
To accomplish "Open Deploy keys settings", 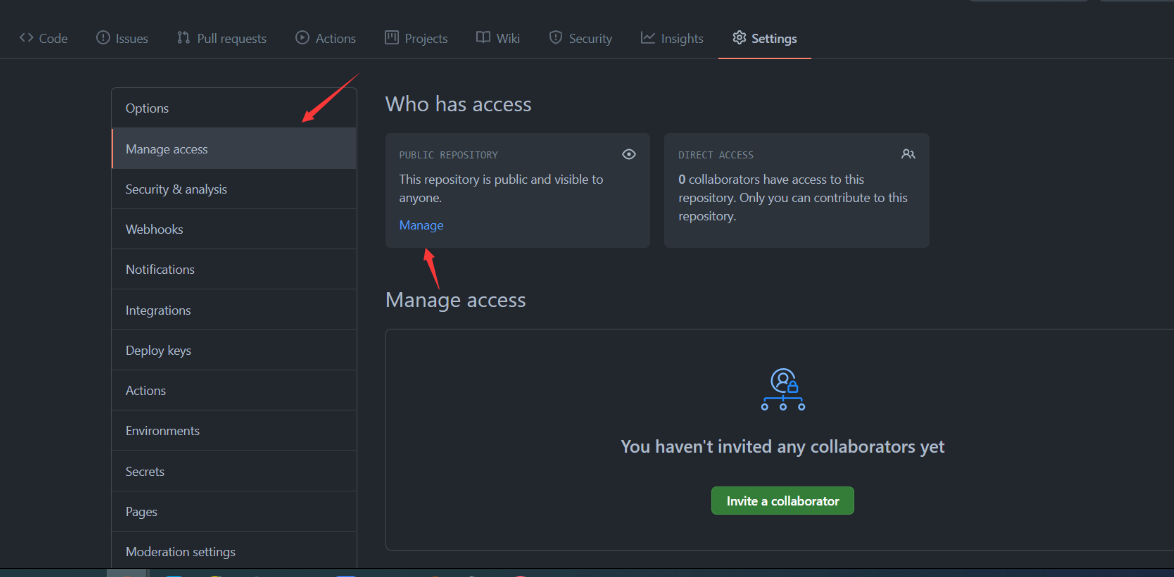I will pos(234,350).
